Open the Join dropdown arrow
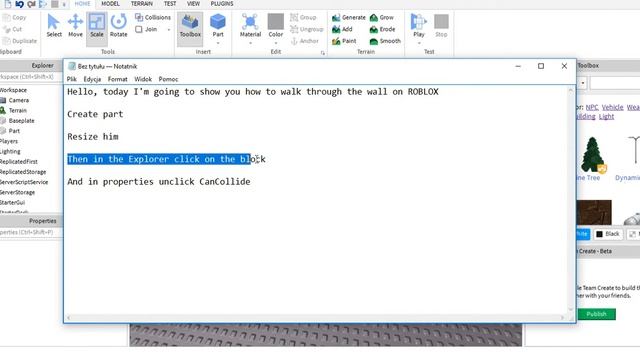640x360 pixels. pyautogui.click(x=169, y=29)
